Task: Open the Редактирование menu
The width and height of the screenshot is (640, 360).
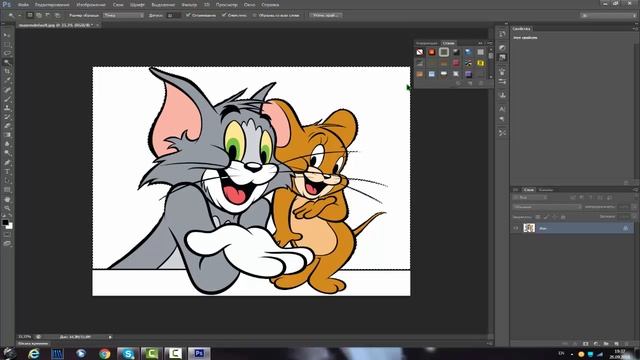Action: pos(51,5)
